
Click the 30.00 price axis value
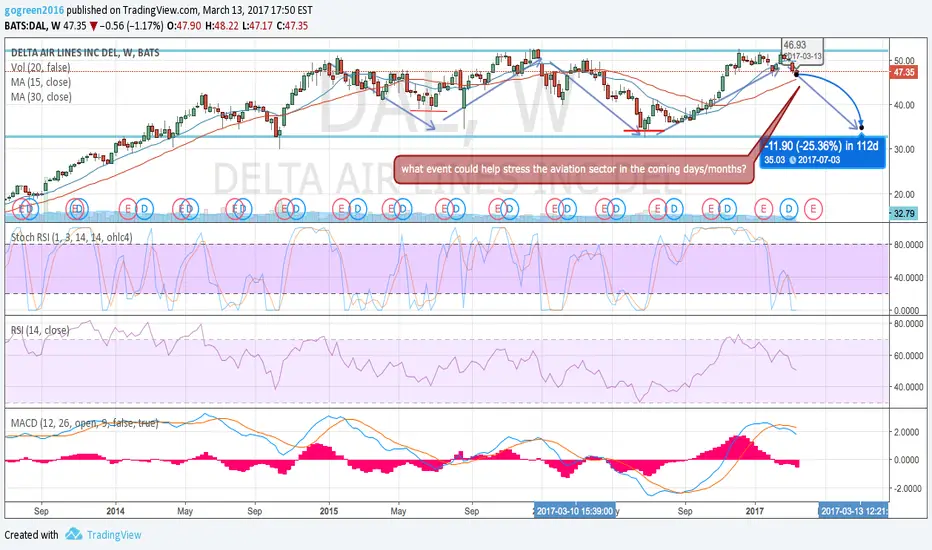click(904, 149)
